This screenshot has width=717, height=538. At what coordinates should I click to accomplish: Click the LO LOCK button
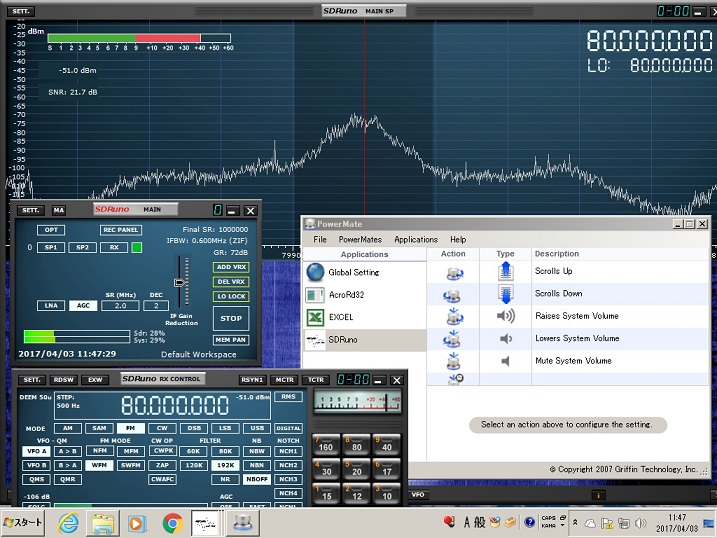[231, 296]
